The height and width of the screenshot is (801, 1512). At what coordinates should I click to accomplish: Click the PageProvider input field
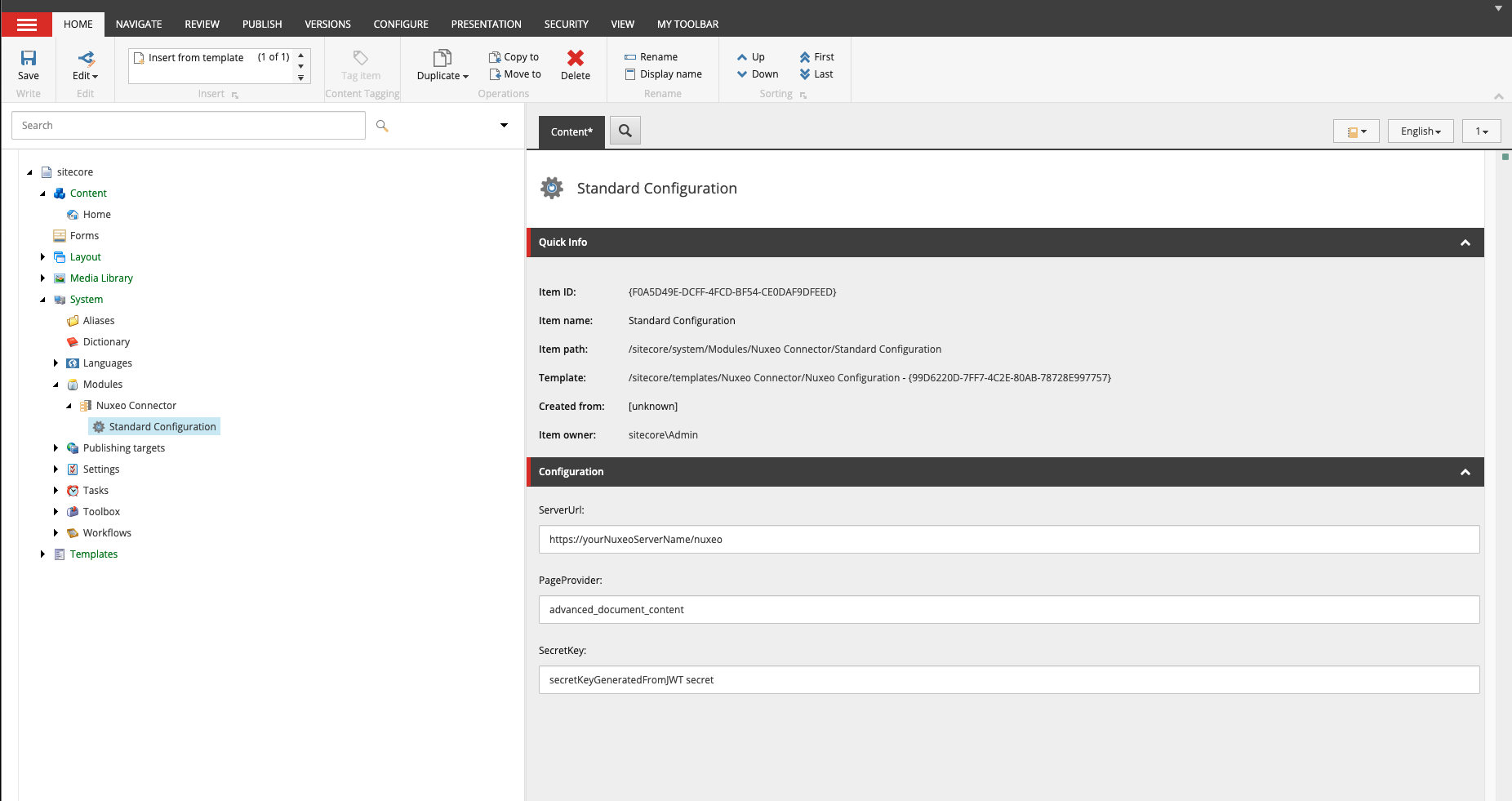[1009, 610]
